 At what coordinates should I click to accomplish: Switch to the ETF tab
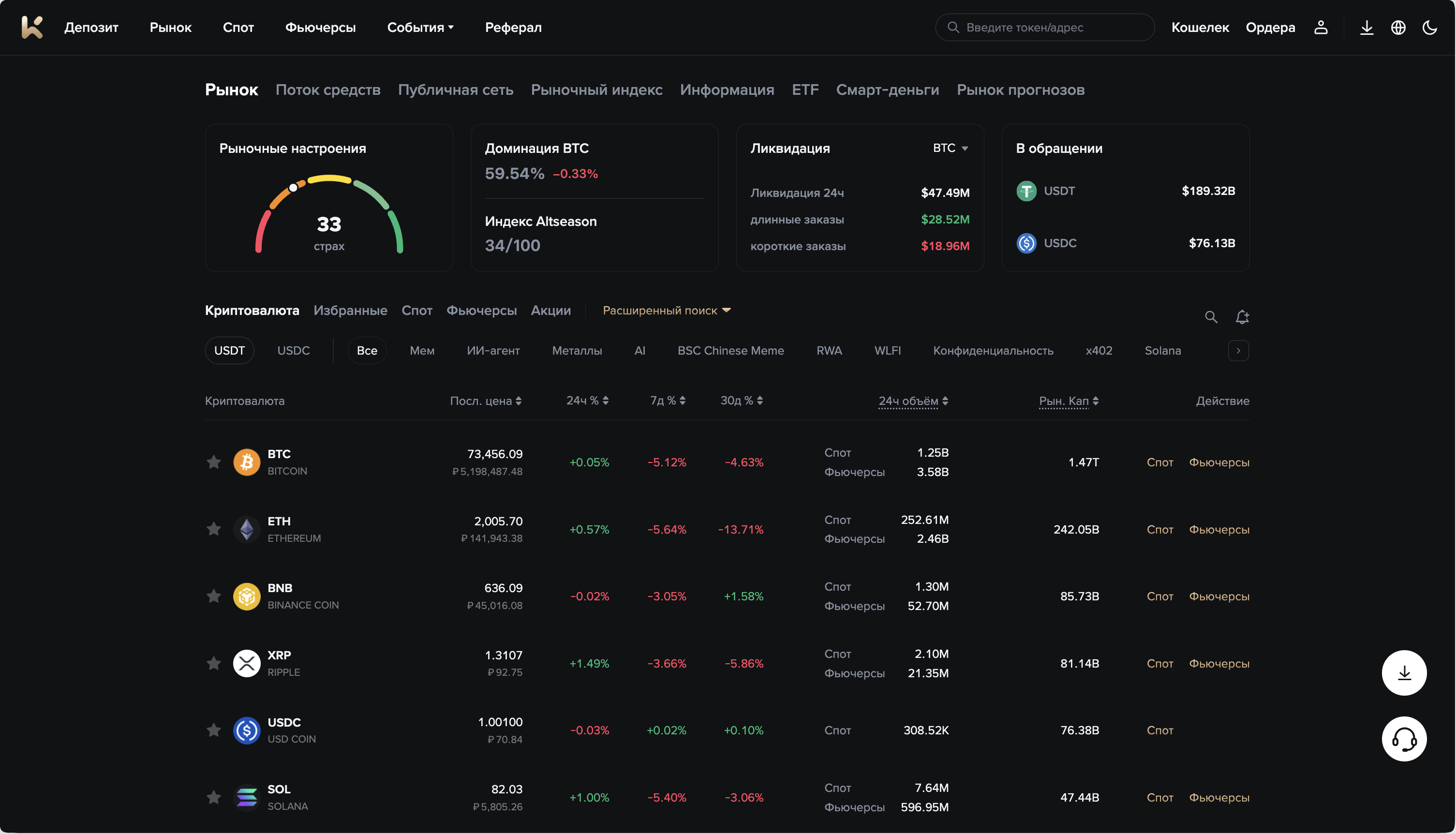(805, 90)
